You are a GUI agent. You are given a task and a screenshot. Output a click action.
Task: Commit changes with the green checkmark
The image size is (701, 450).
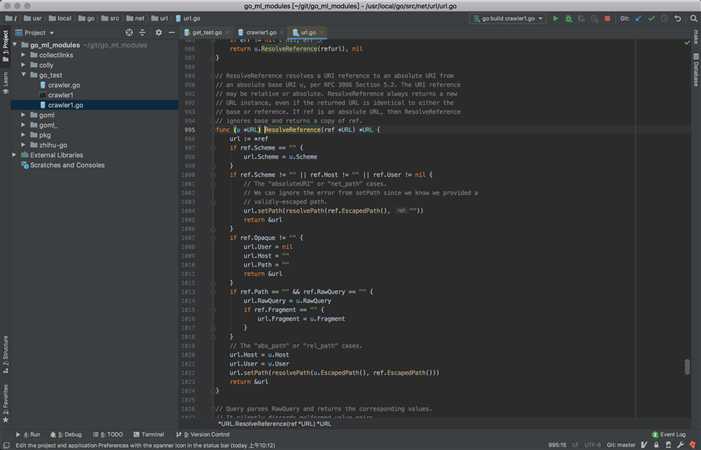point(651,19)
